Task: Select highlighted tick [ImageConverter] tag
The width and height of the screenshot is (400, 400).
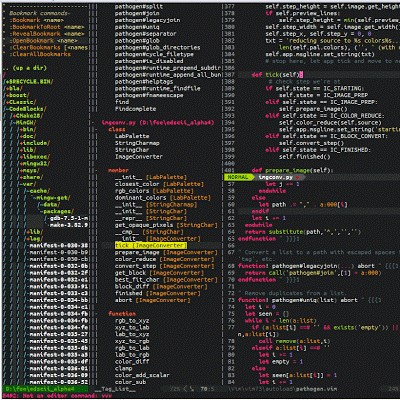Action: (151, 246)
